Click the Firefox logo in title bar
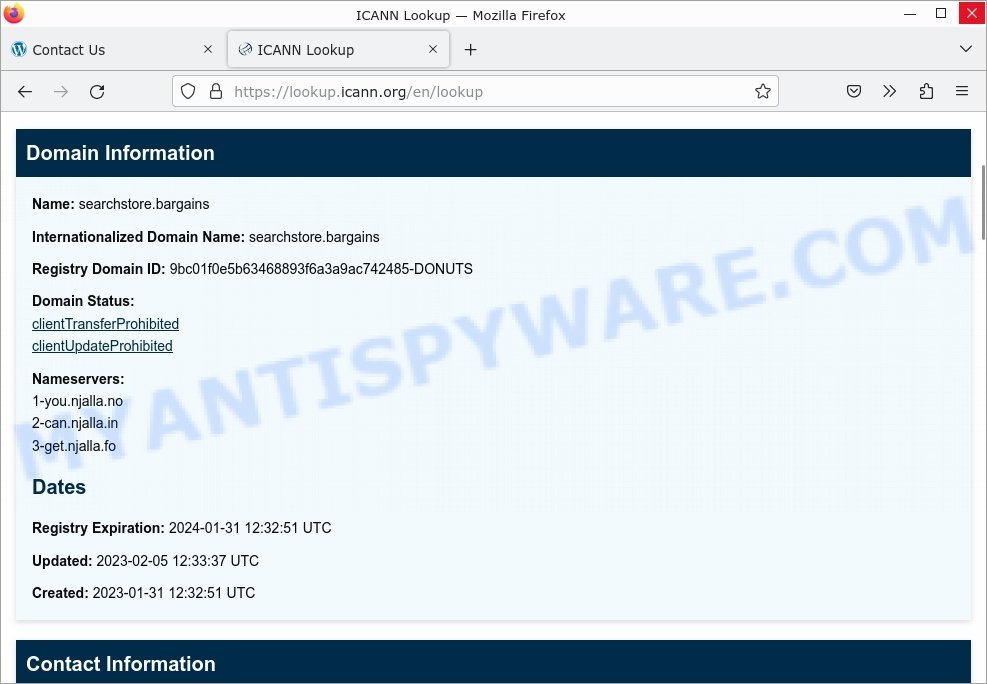The width and height of the screenshot is (987, 684). click(14, 14)
